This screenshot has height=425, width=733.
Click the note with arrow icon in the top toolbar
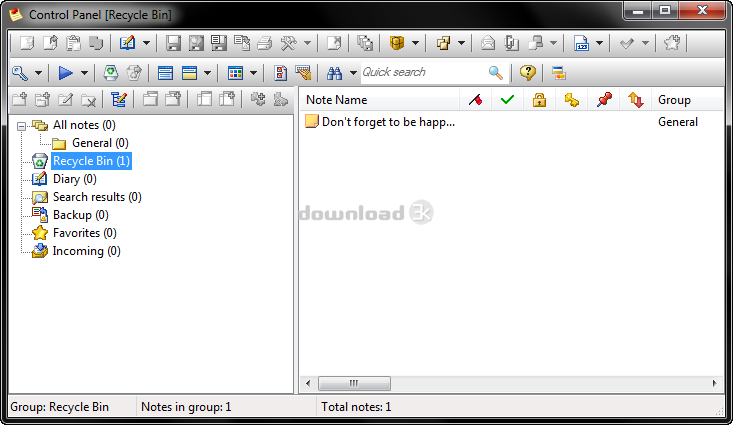[50, 43]
